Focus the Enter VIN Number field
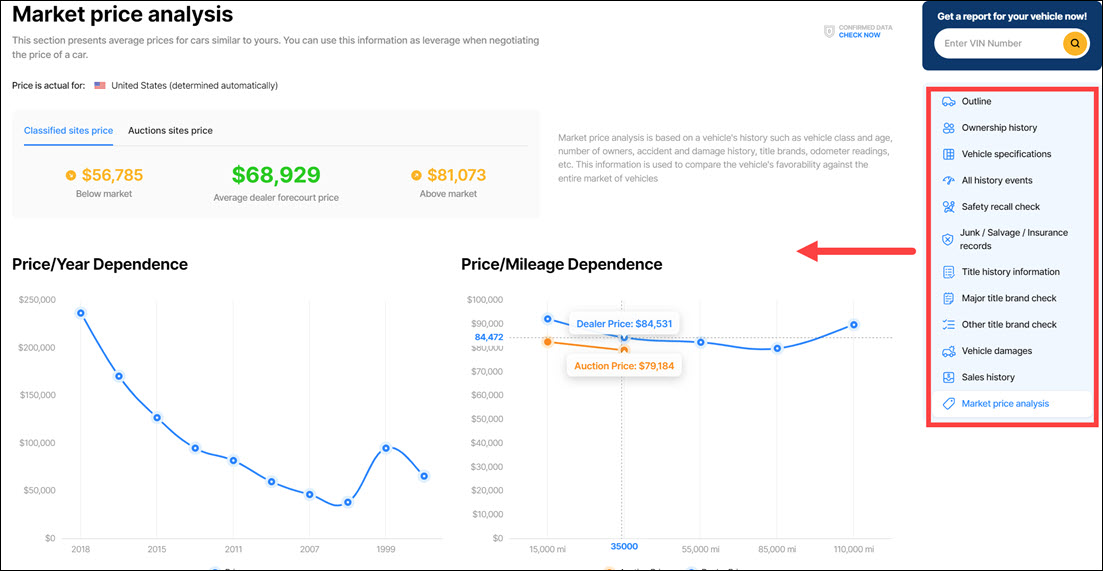1103x571 pixels. [x=1000, y=44]
